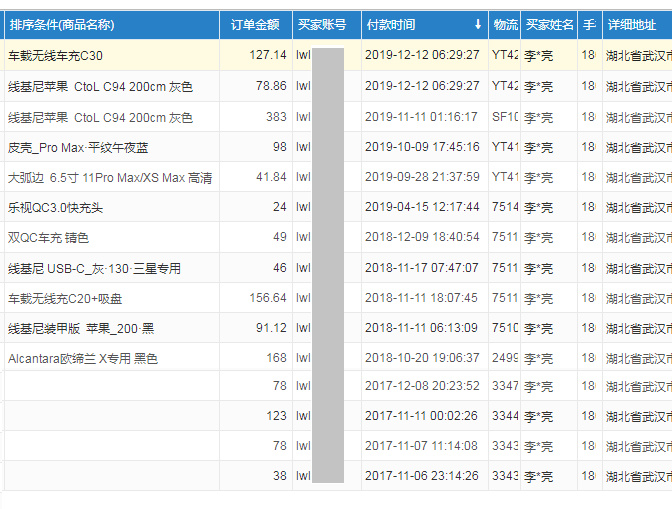The image size is (672, 509).
Task: Select the 2499 logistics cell
Action: point(505,357)
